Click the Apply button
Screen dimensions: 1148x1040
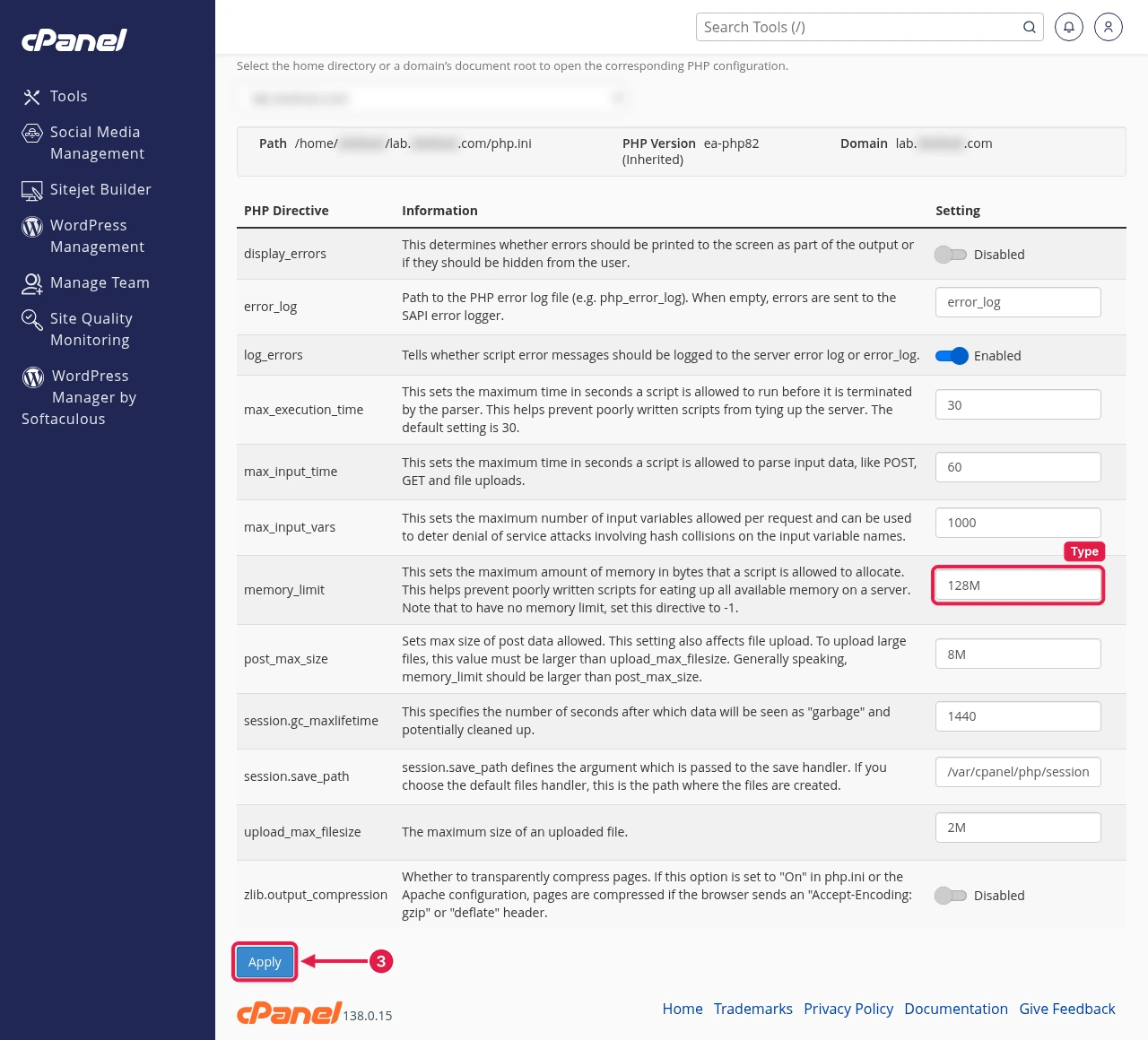[265, 962]
